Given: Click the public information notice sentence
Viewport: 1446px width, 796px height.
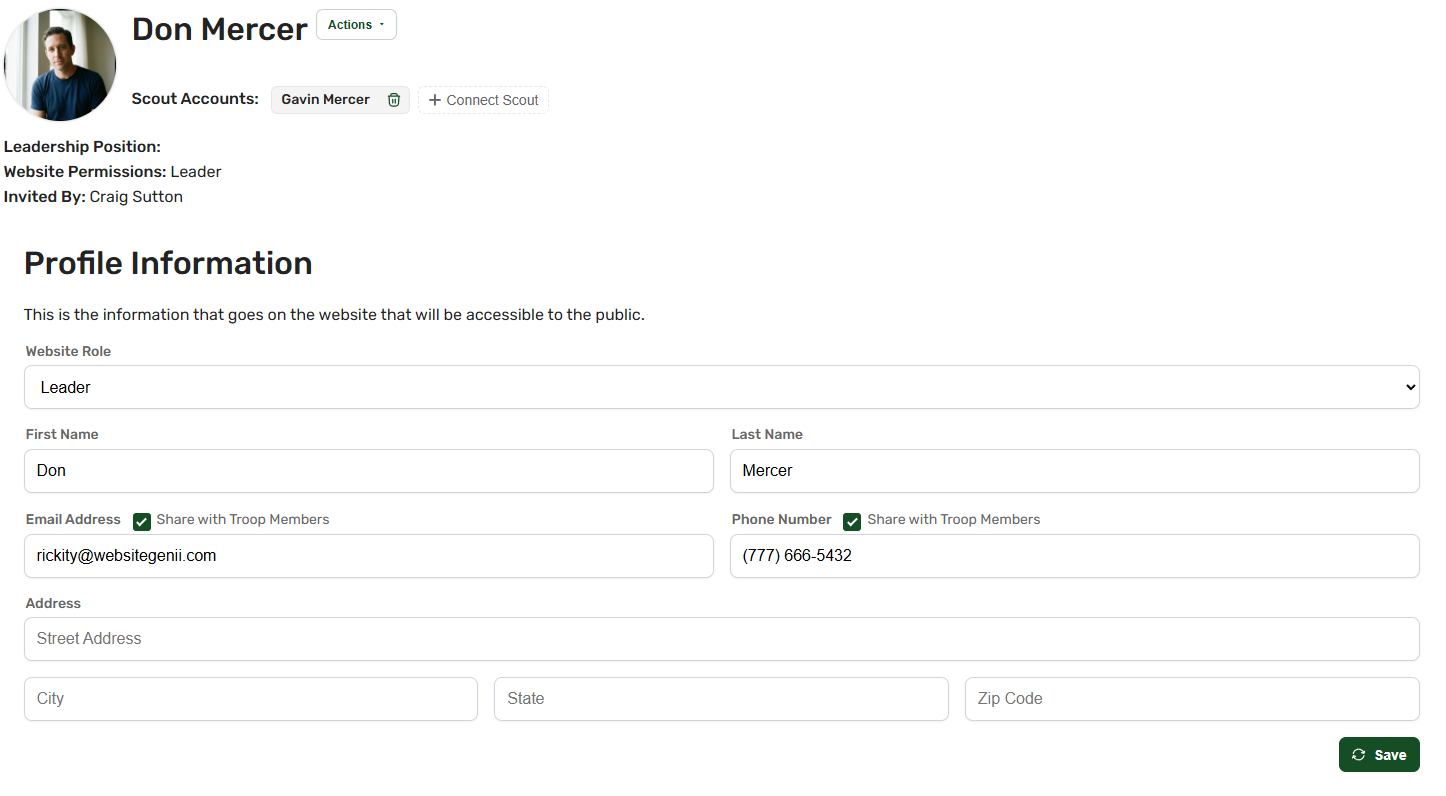Looking at the screenshot, I should 334,315.
